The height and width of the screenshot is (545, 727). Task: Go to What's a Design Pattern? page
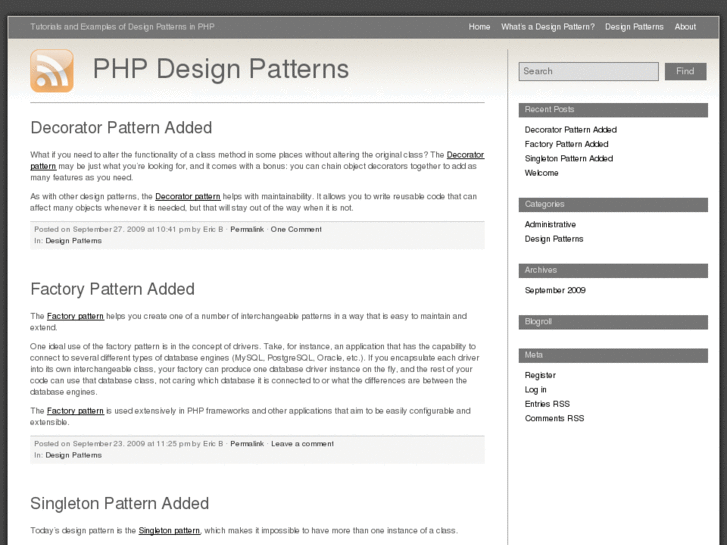(547, 27)
